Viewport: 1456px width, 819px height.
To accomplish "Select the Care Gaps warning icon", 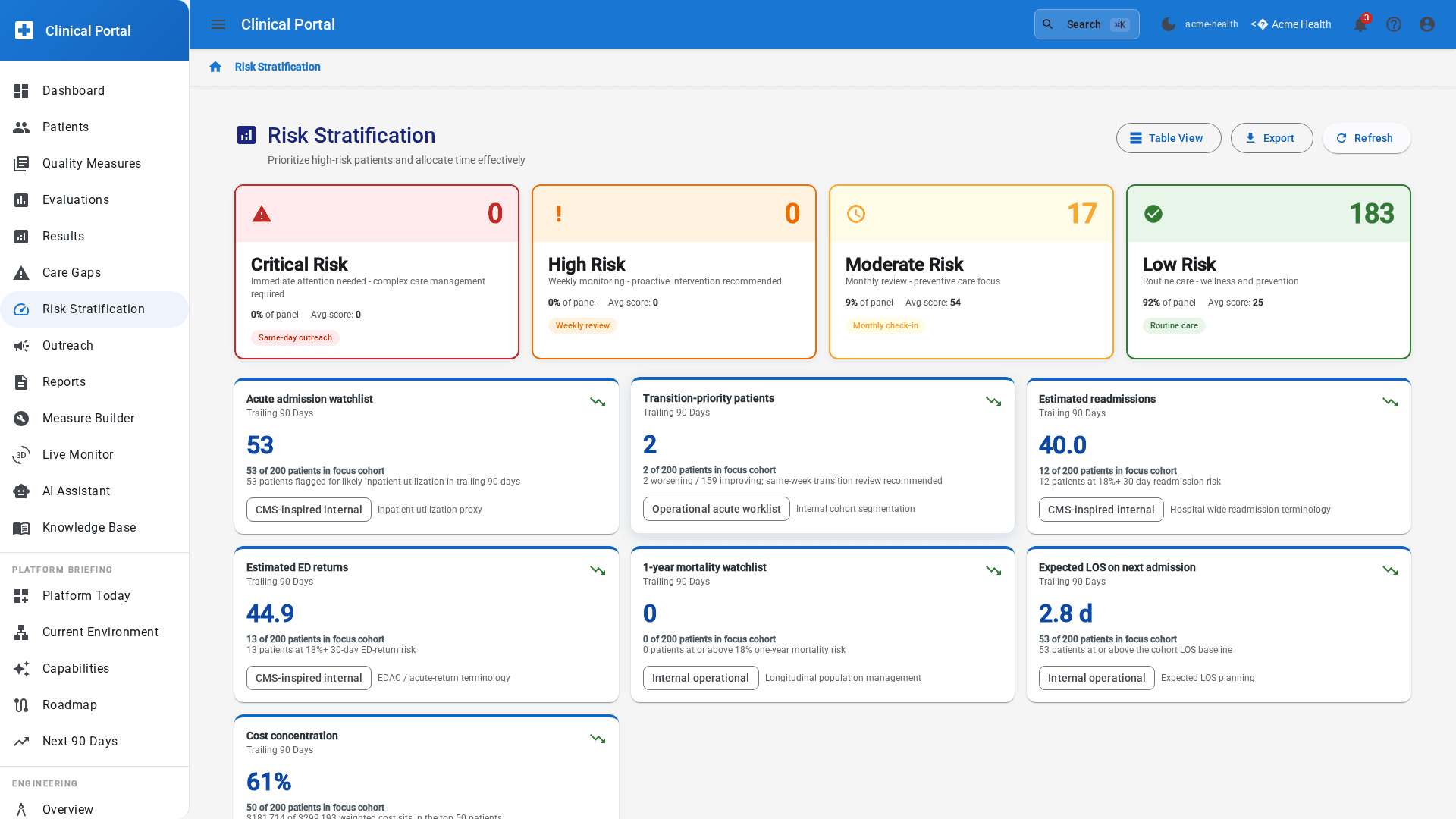I will click(21, 272).
